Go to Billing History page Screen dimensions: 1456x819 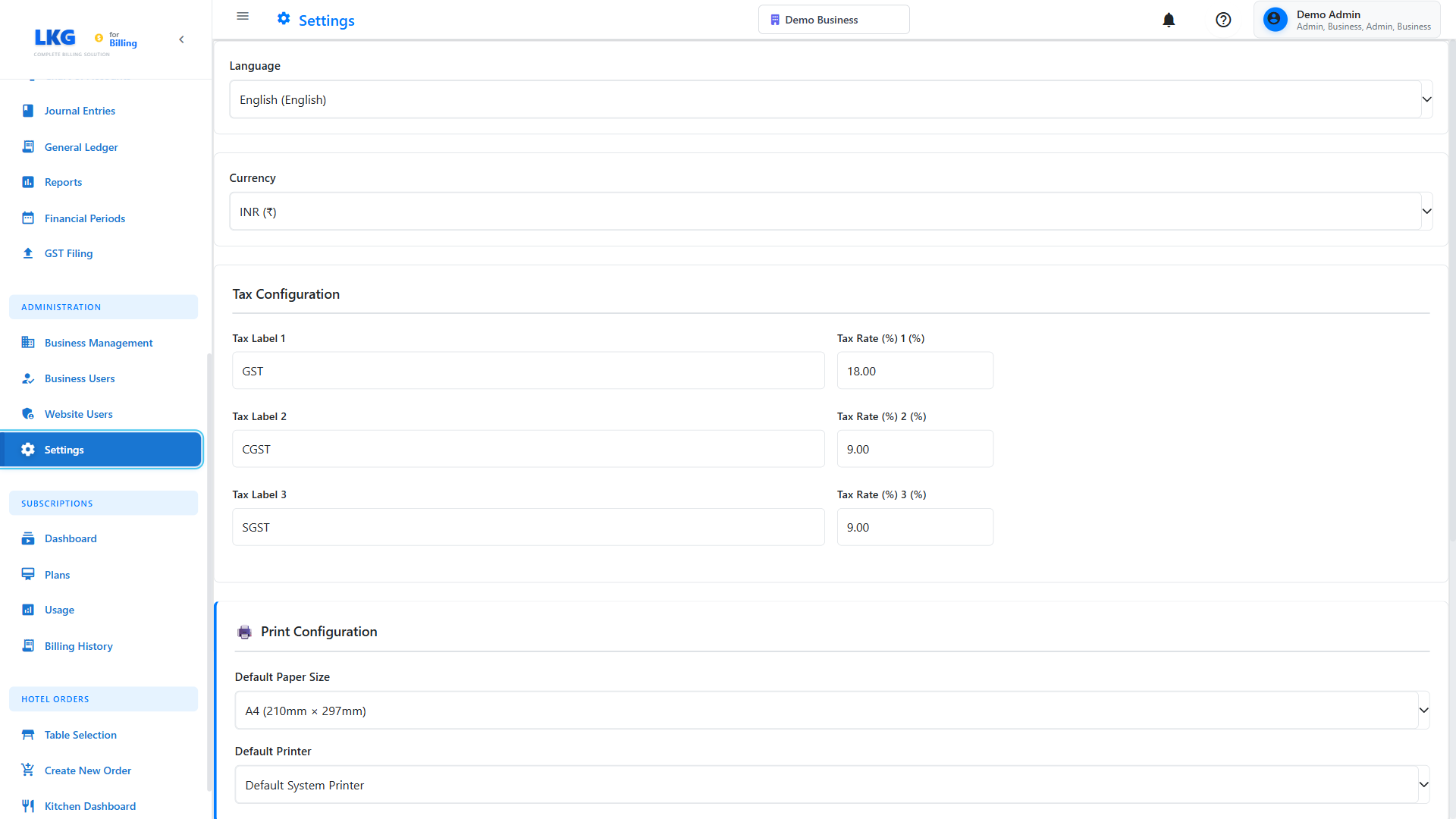(x=78, y=646)
